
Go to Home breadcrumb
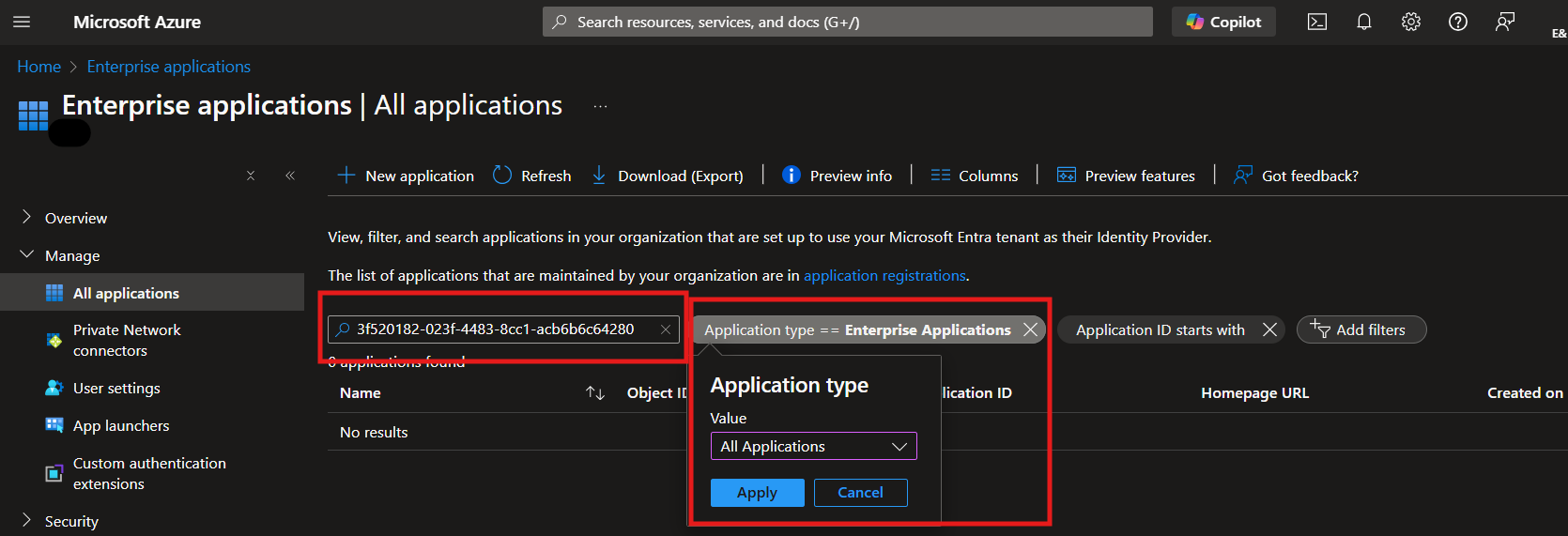pyautogui.click(x=38, y=67)
